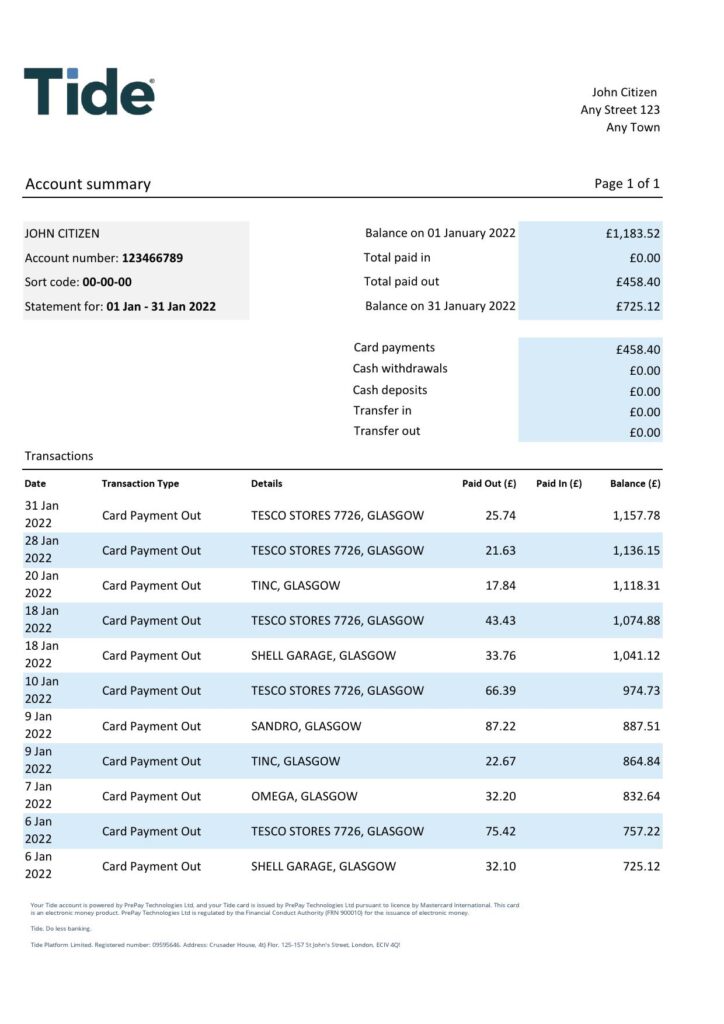
Task: Click the Balance (£) column header
Action: click(635, 484)
